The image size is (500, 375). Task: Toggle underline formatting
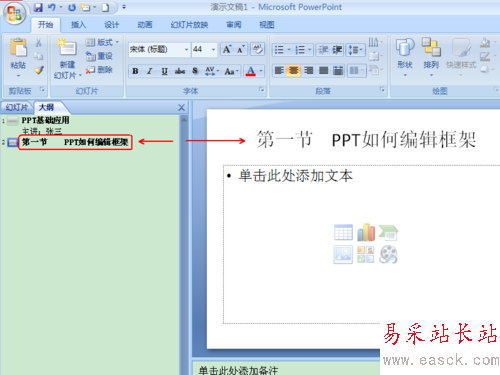(164, 71)
